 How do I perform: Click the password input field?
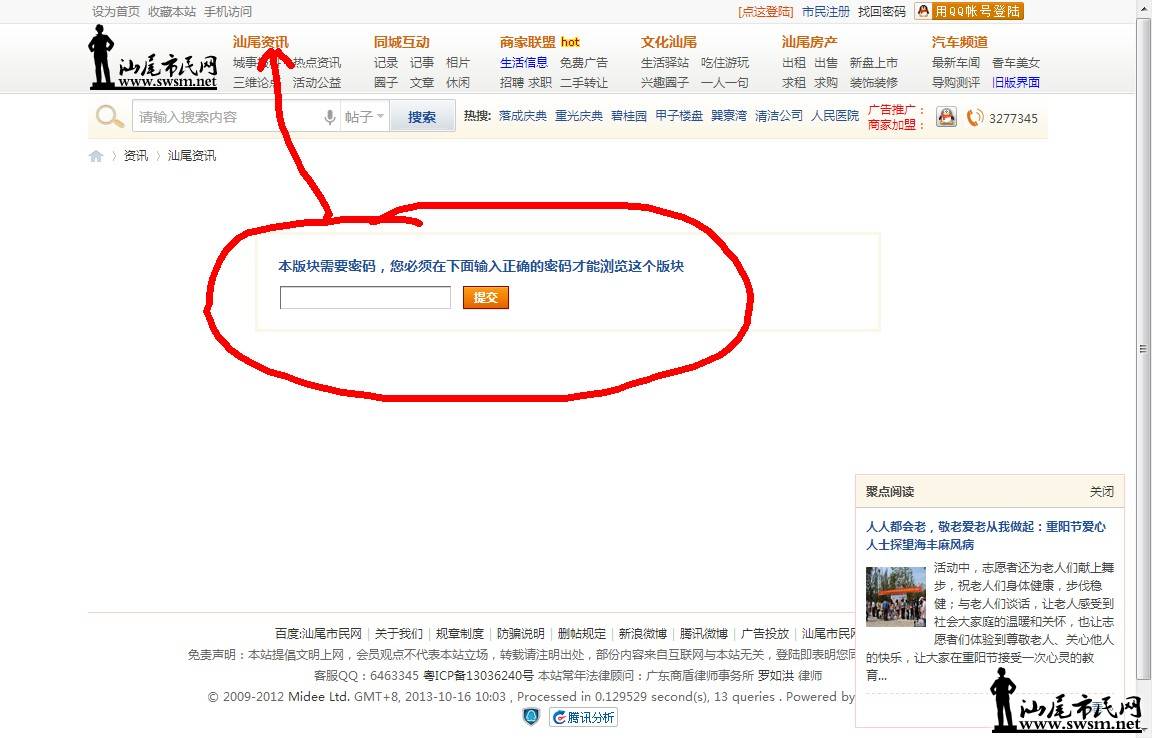[x=365, y=297]
